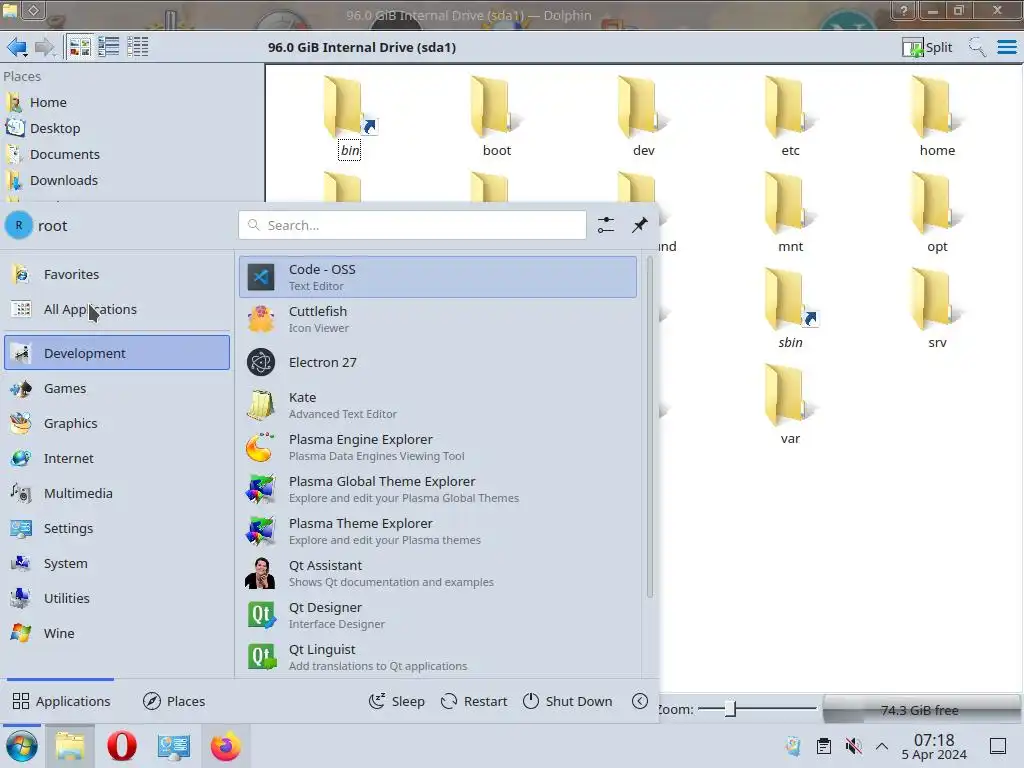Screen dimensions: 1024x768
Task: Select the srv folder
Action: (x=937, y=309)
